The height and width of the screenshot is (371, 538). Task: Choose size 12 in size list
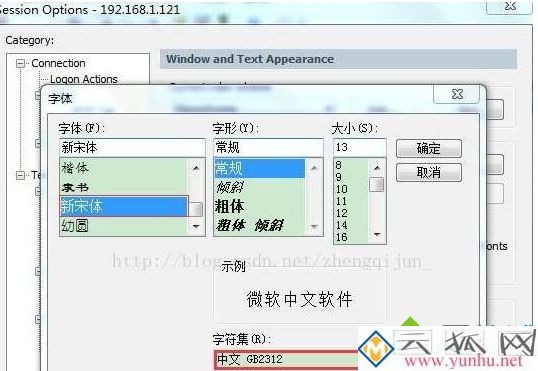coord(350,213)
